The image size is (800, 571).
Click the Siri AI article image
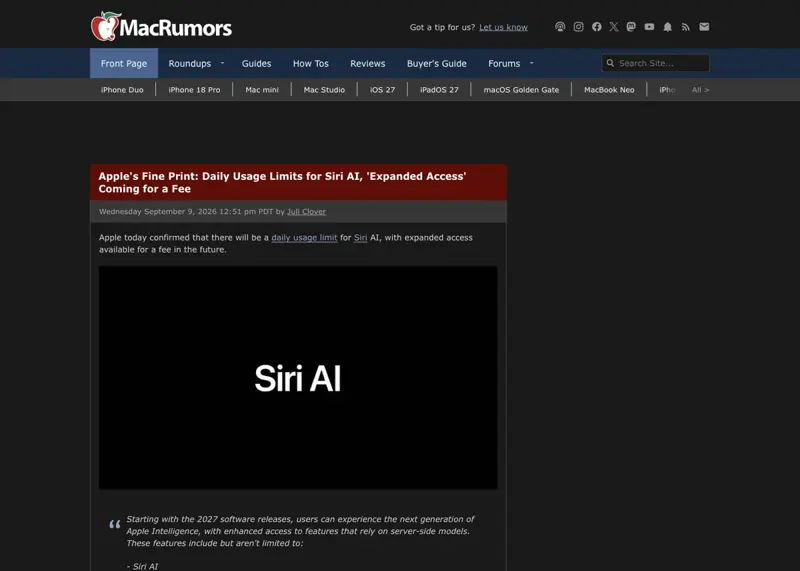[x=298, y=378]
